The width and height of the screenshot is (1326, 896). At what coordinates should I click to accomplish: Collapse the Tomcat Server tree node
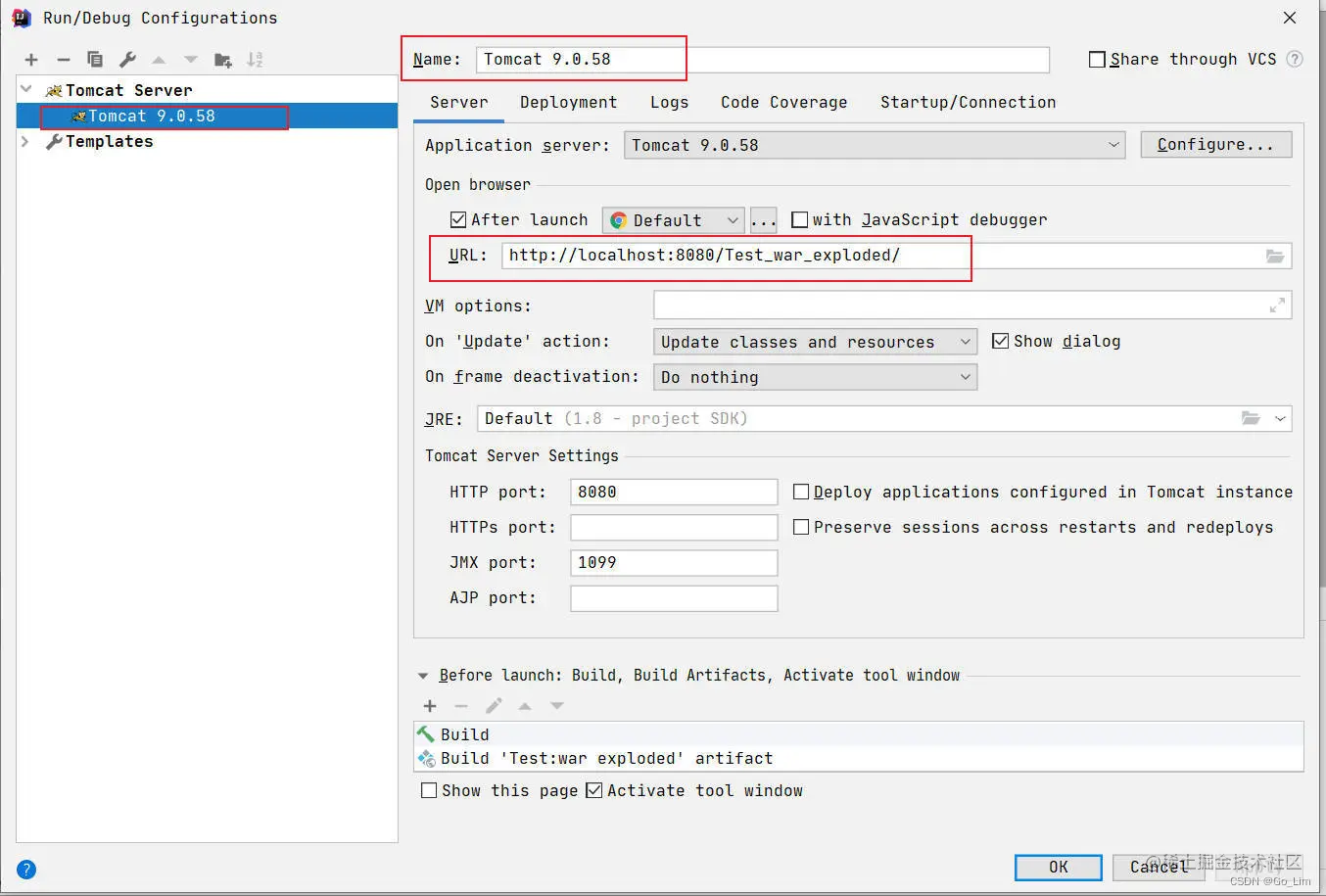[x=25, y=89]
